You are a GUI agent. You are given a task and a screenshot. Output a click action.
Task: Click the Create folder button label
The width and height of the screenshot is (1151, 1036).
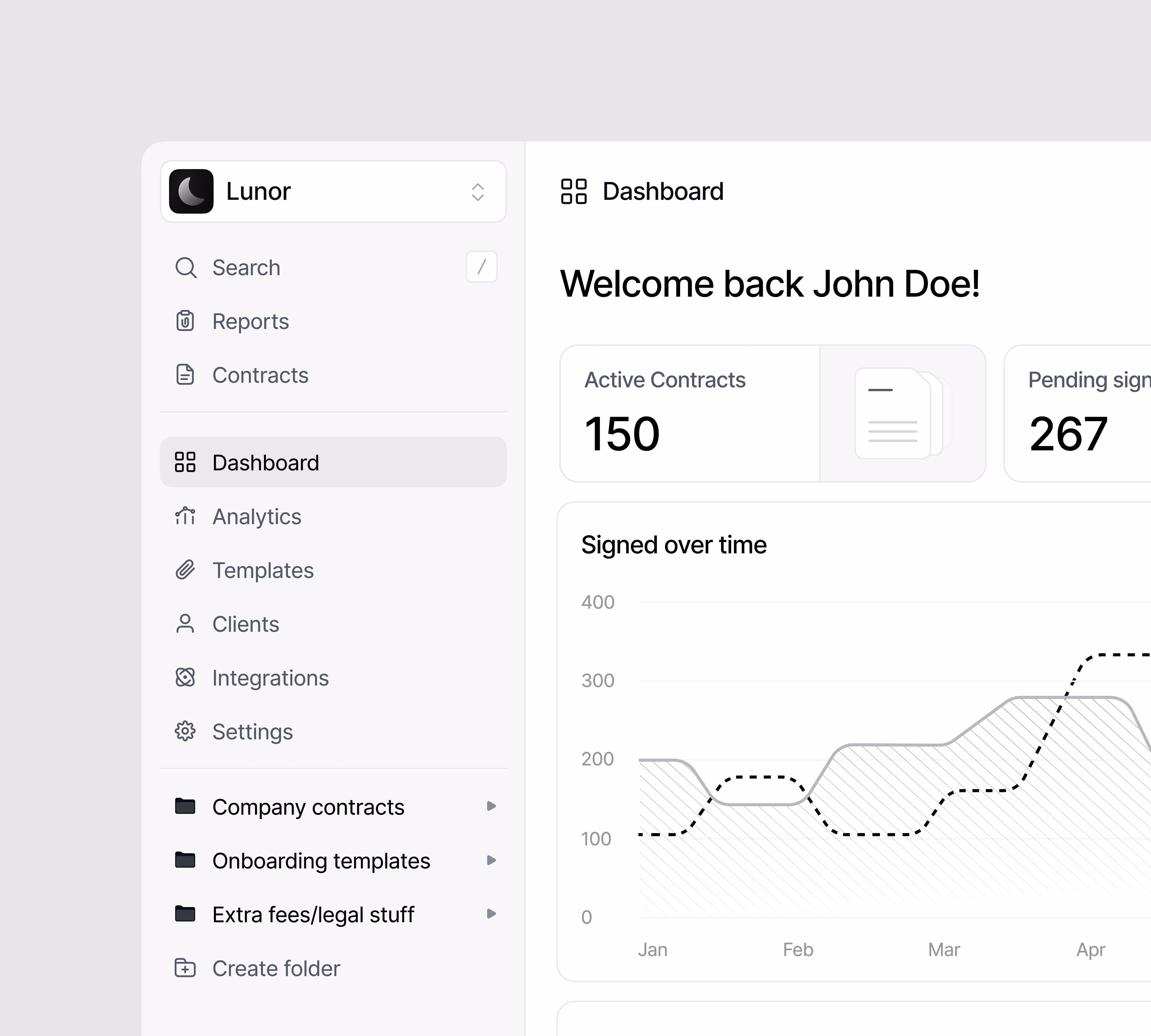click(277, 968)
